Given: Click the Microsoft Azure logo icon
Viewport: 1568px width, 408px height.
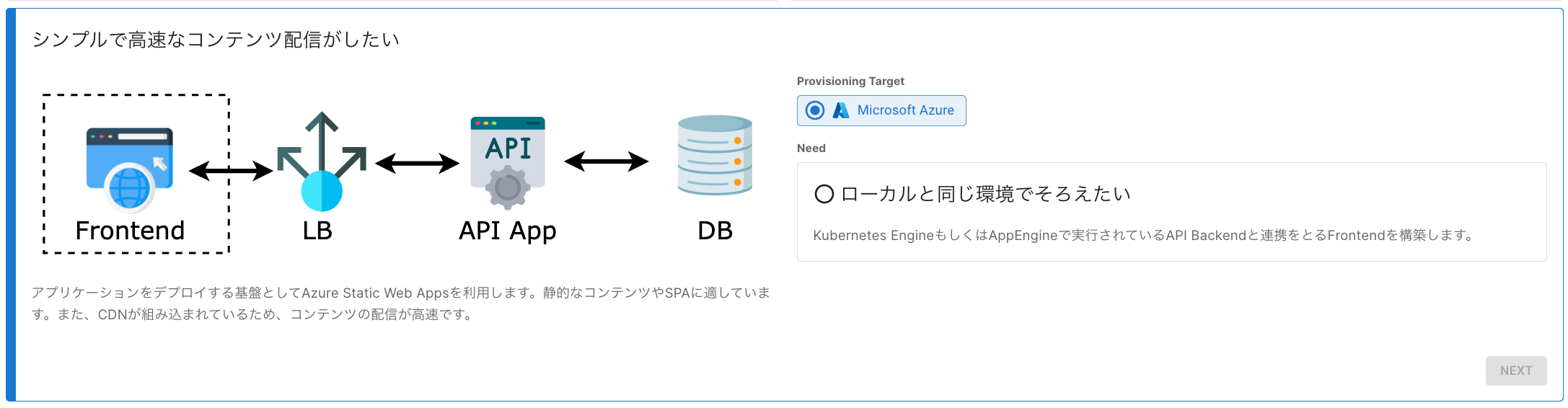Looking at the screenshot, I should coord(841,110).
